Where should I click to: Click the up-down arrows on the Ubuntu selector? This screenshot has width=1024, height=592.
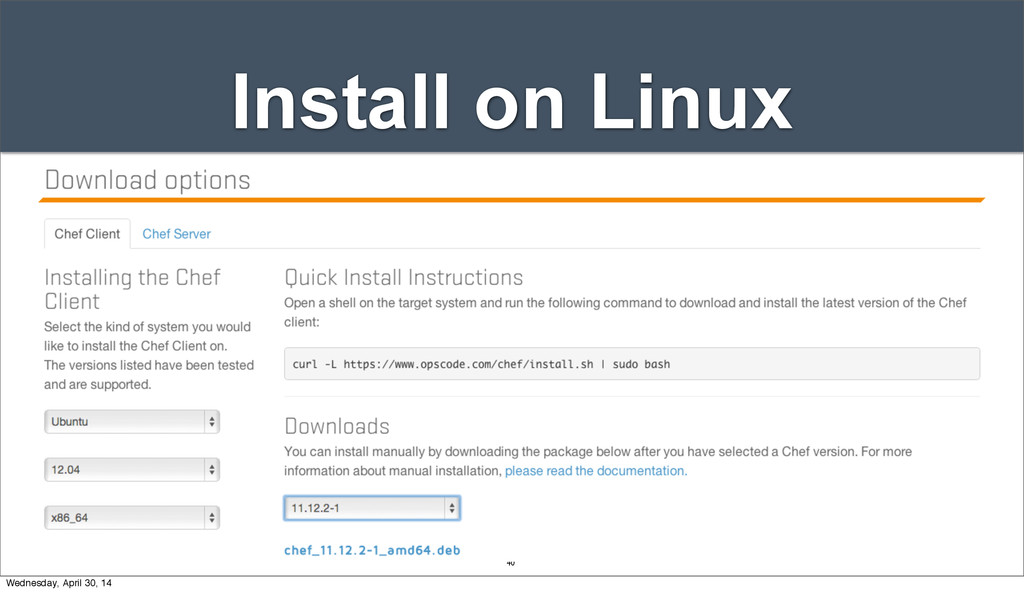tap(211, 422)
